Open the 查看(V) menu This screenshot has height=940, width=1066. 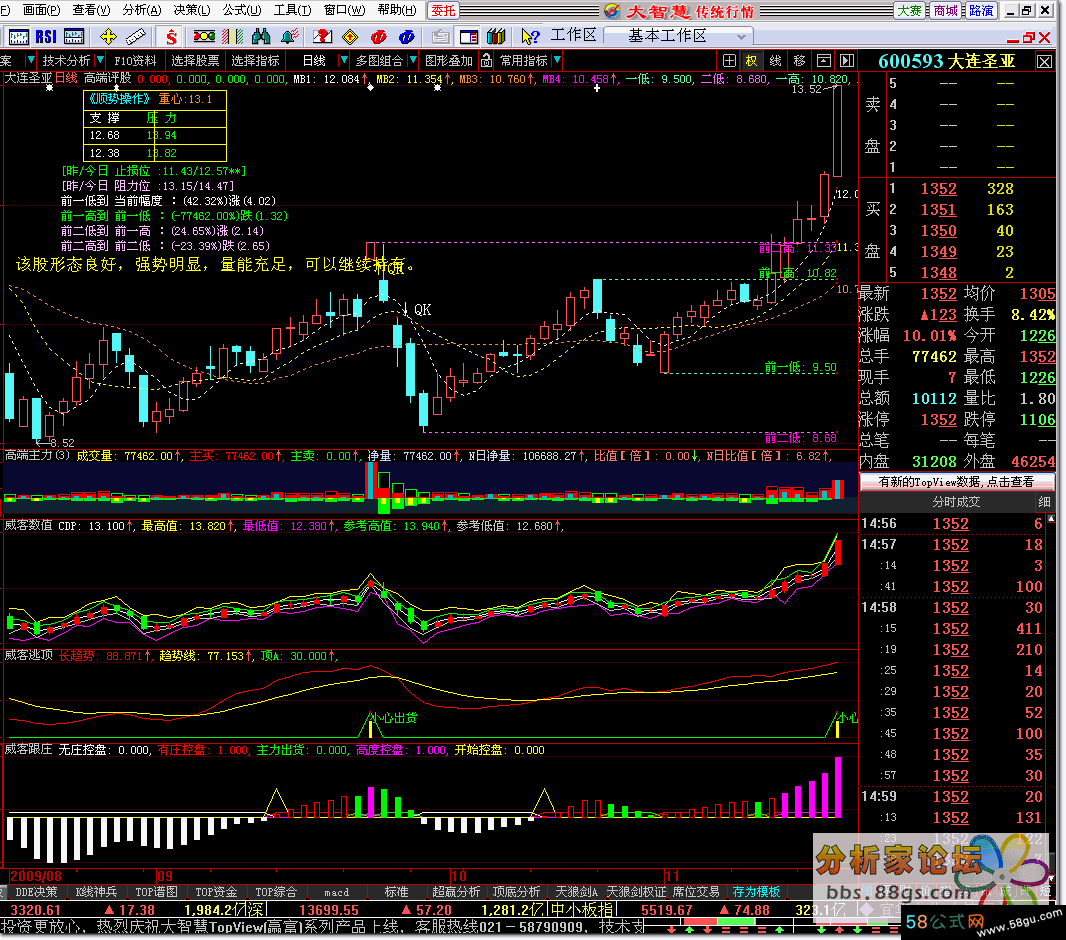click(x=91, y=10)
